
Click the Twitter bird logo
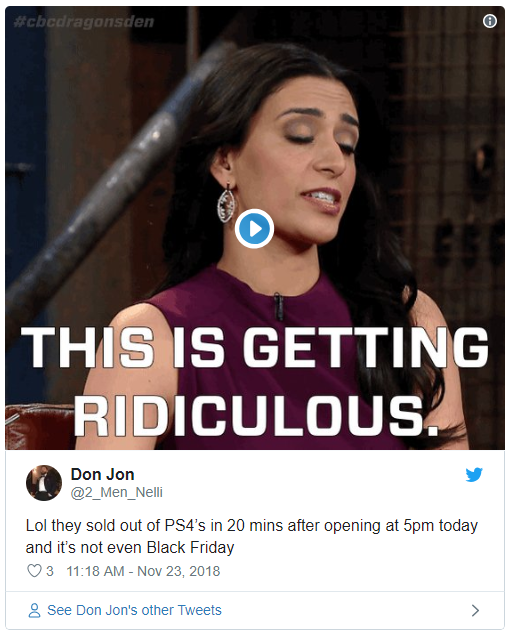pyautogui.click(x=474, y=474)
